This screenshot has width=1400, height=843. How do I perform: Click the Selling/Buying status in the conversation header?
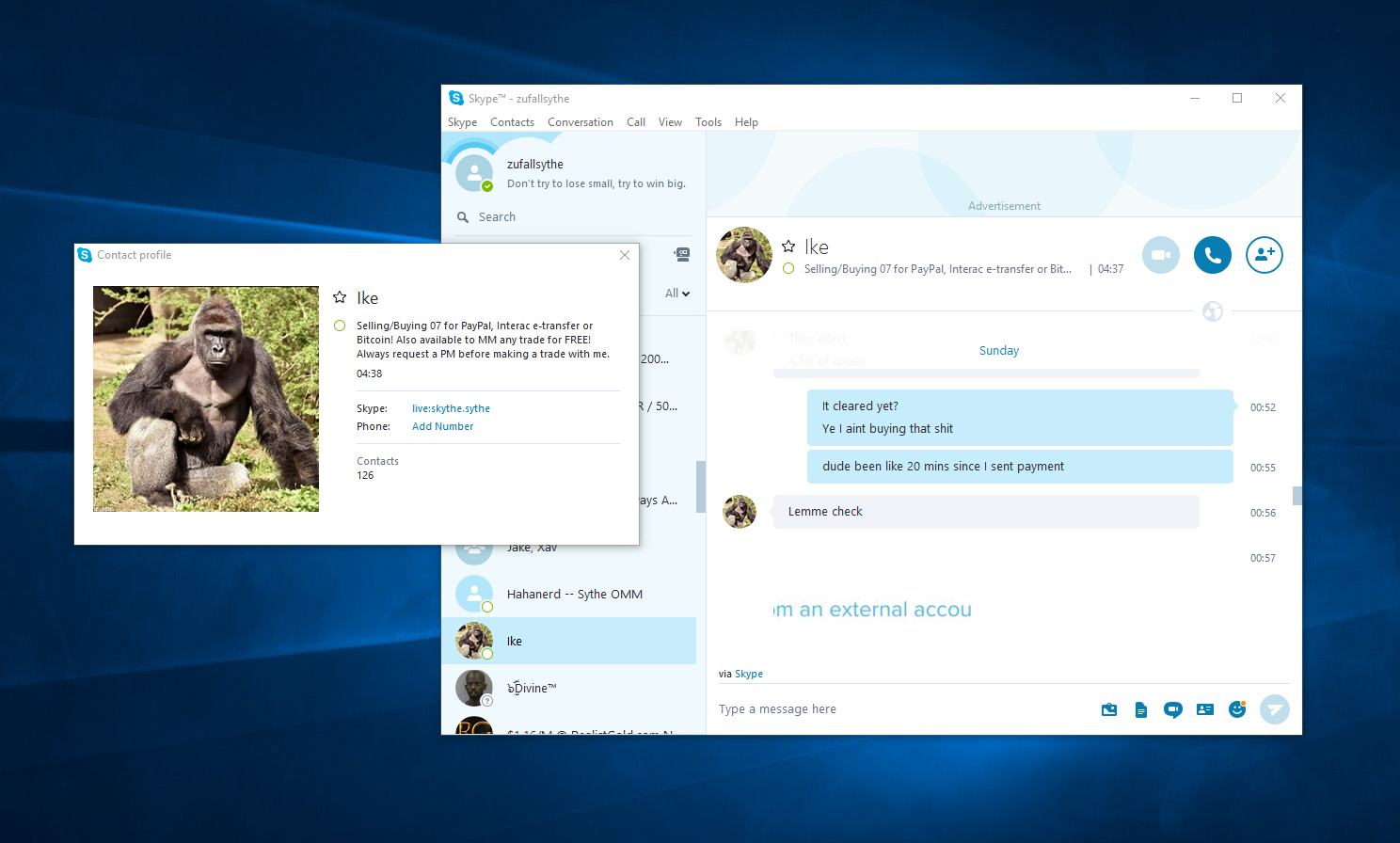[x=937, y=269]
